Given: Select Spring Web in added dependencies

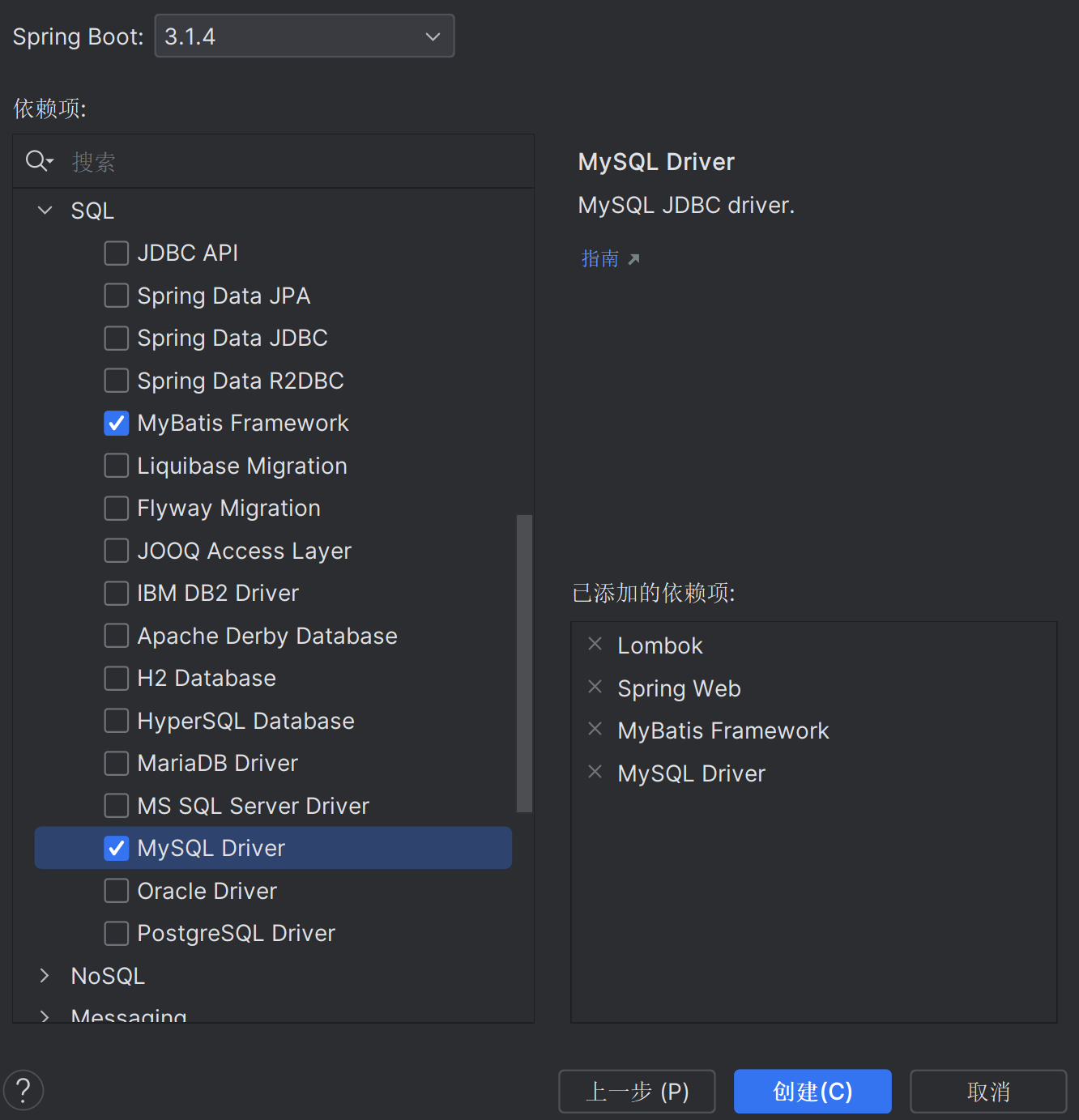Looking at the screenshot, I should (x=679, y=688).
